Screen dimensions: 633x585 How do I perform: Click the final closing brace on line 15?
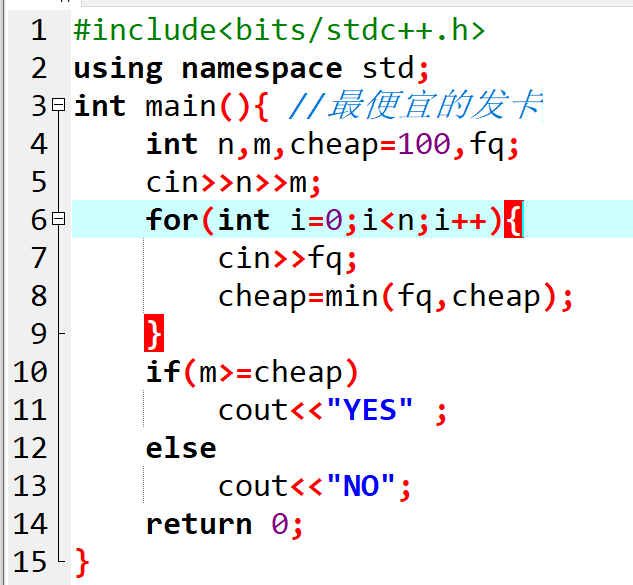(82, 562)
